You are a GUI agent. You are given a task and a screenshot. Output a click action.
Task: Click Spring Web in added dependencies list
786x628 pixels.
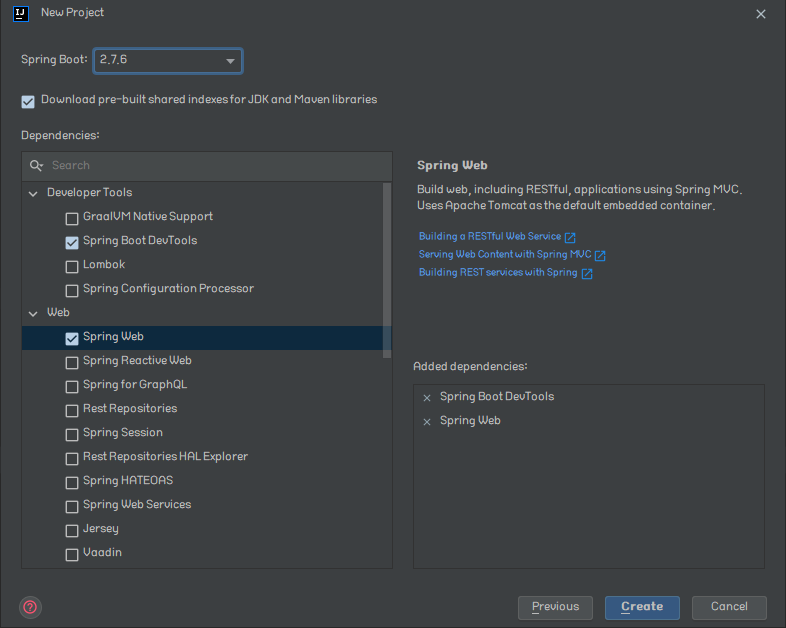470,421
